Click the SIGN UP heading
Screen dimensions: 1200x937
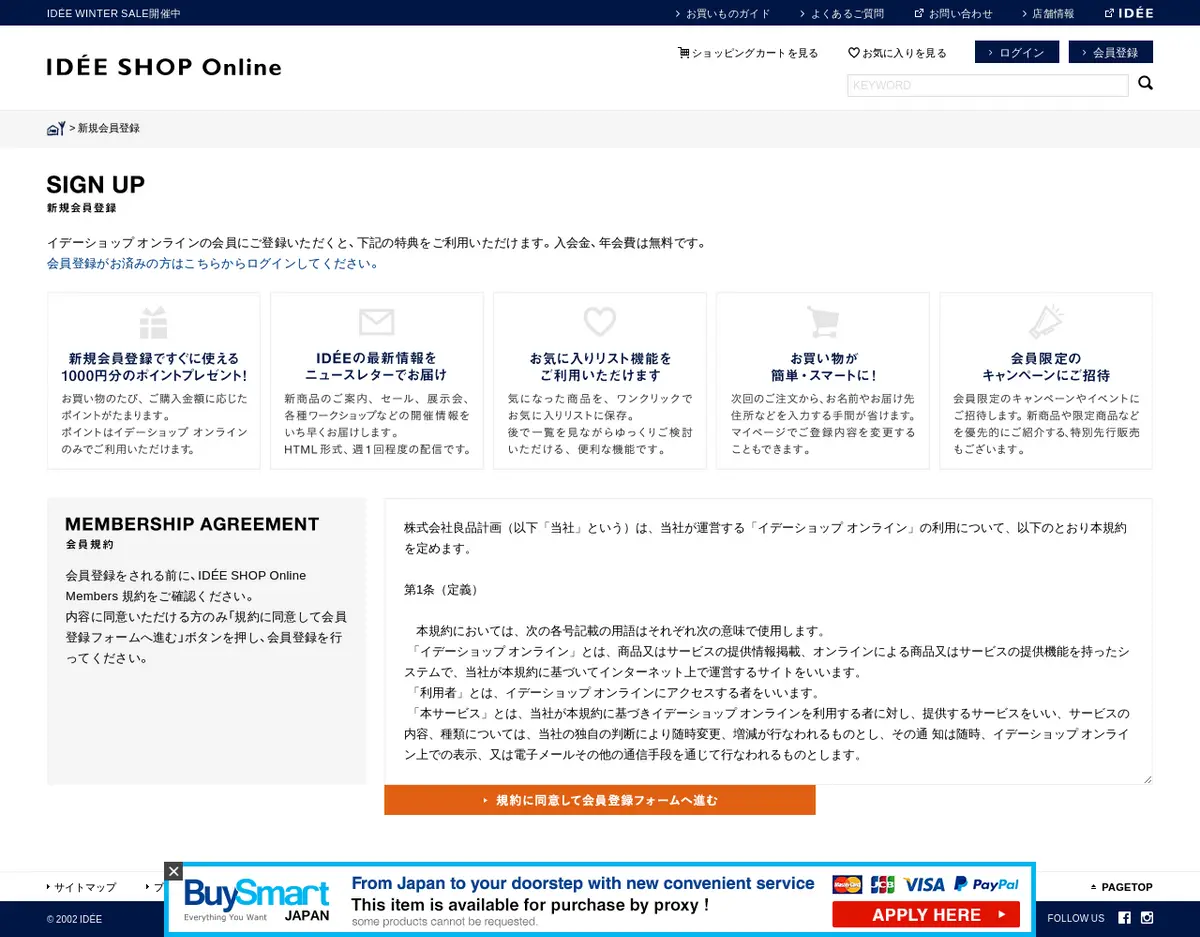(x=96, y=184)
